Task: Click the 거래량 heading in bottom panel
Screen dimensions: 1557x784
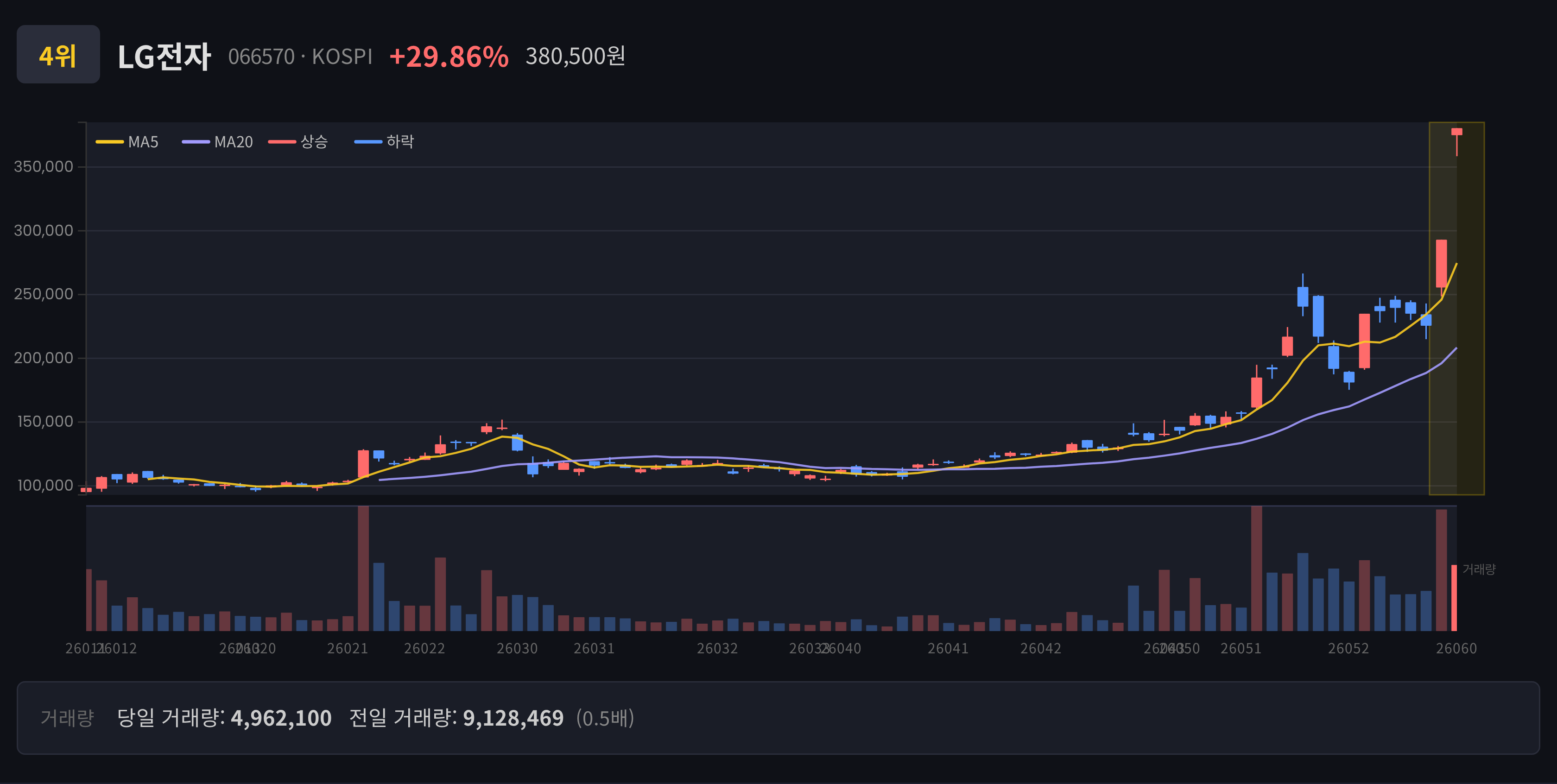Action: 67,718
